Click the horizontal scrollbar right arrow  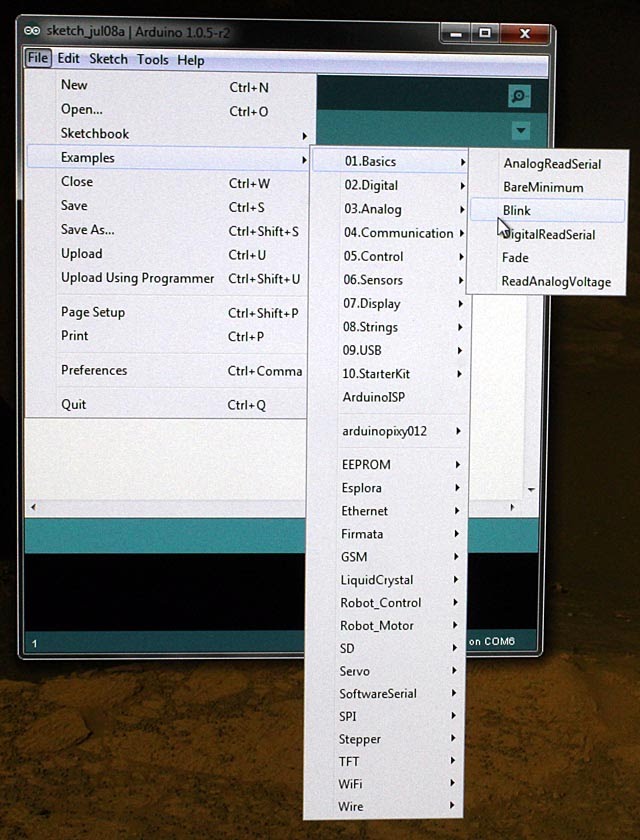[512, 507]
